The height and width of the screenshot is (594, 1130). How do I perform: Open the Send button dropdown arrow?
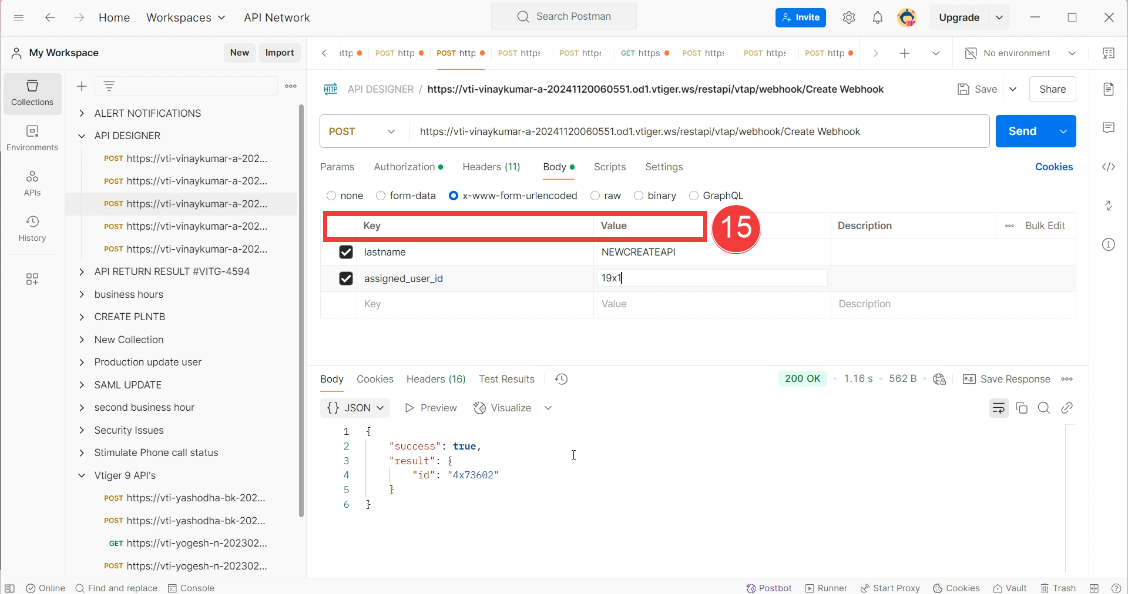[x=1063, y=131]
